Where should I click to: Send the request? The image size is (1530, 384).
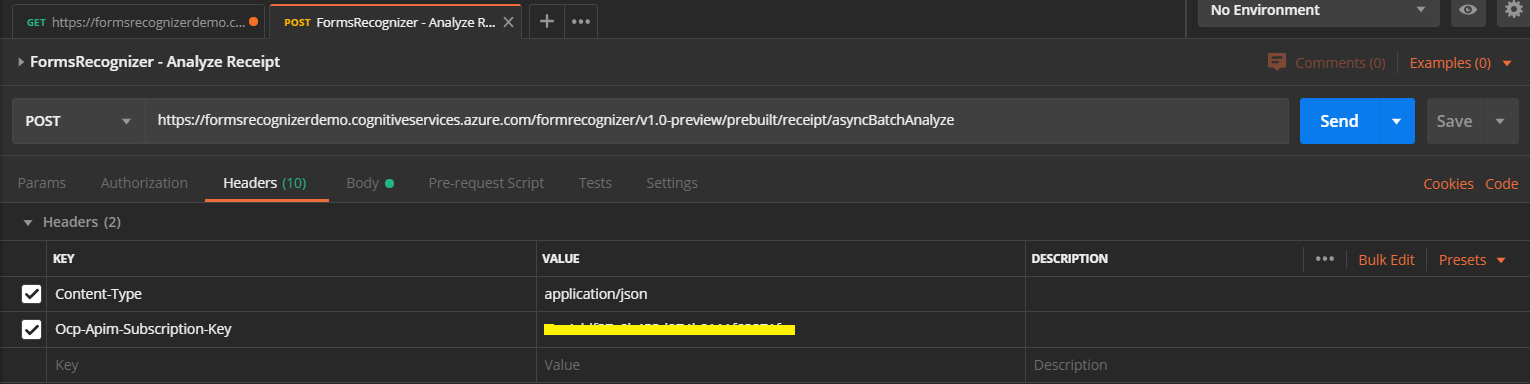1339,121
